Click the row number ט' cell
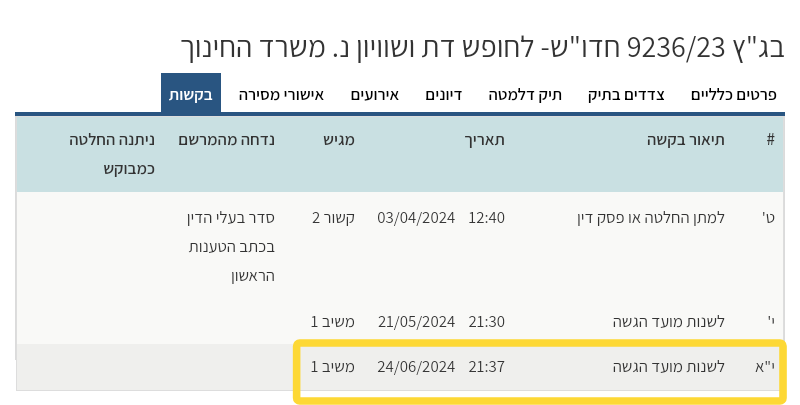800x405 pixels. point(769,218)
